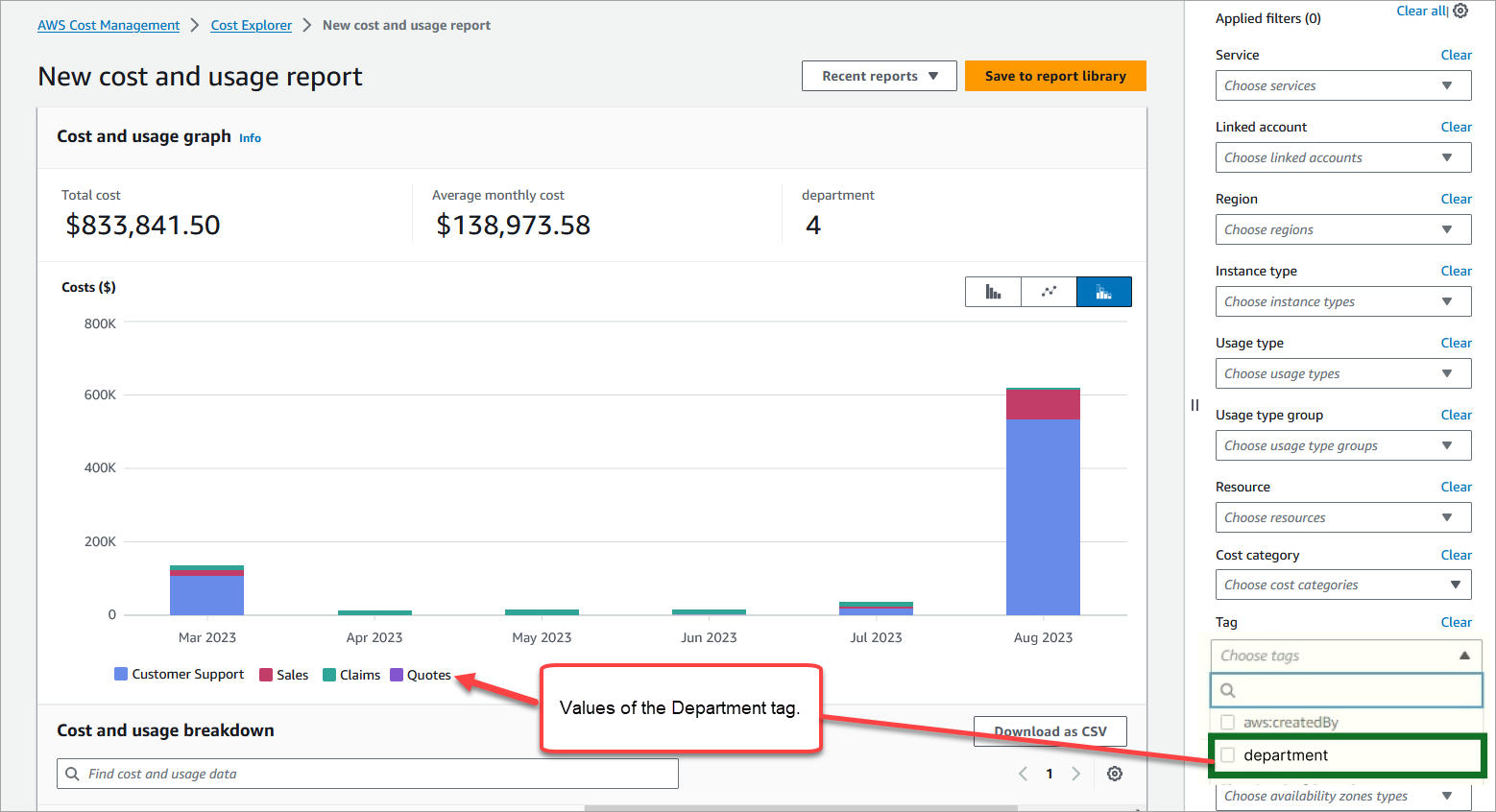1496x812 pixels.
Task: Click the search magnifier inside the tag filter
Action: pos(1228,689)
